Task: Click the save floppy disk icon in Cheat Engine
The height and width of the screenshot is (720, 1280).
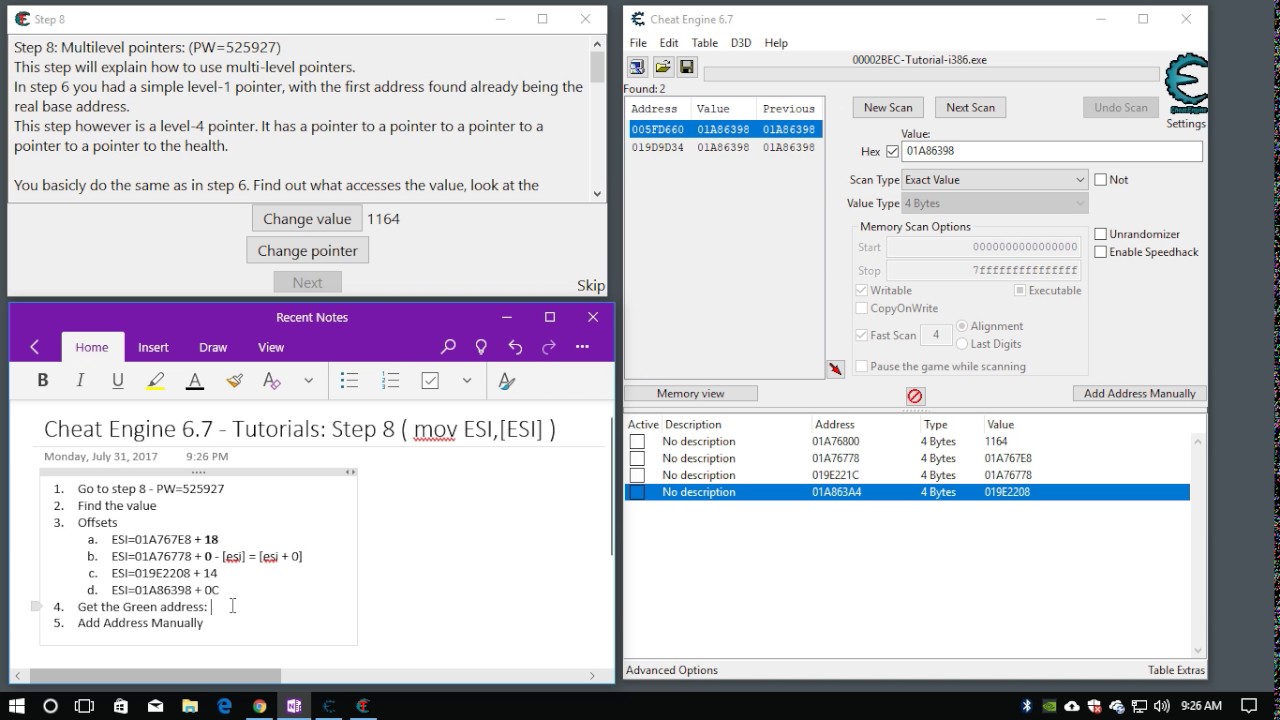Action: pyautogui.click(x=686, y=67)
